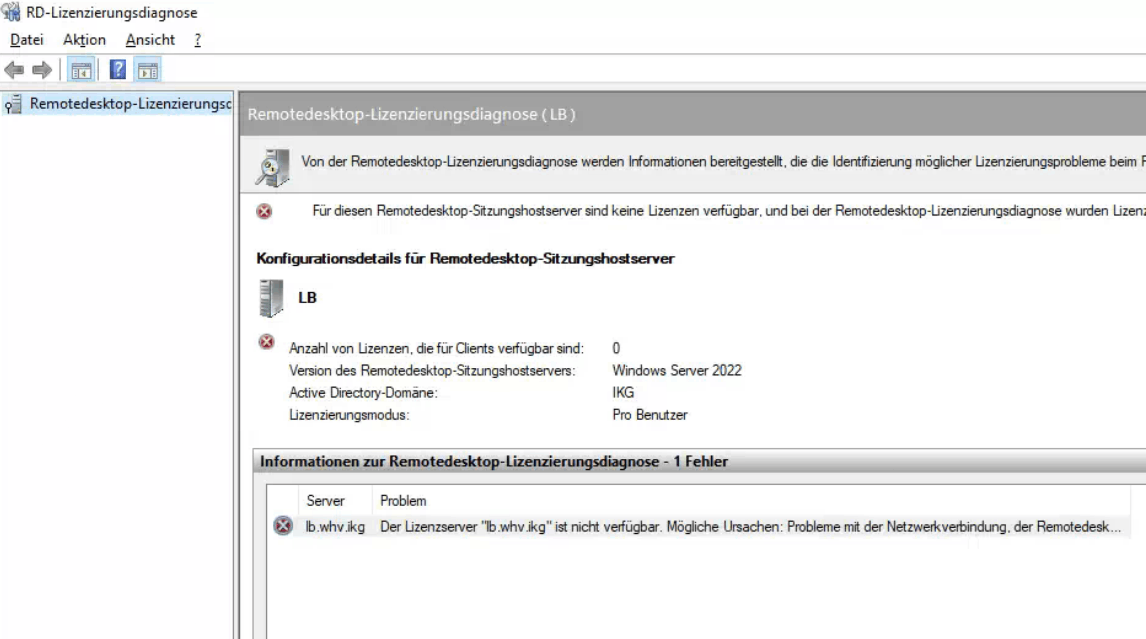Image resolution: width=1146 pixels, height=639 pixels.
Task: Open the Aktion menu
Action: click(x=84, y=39)
